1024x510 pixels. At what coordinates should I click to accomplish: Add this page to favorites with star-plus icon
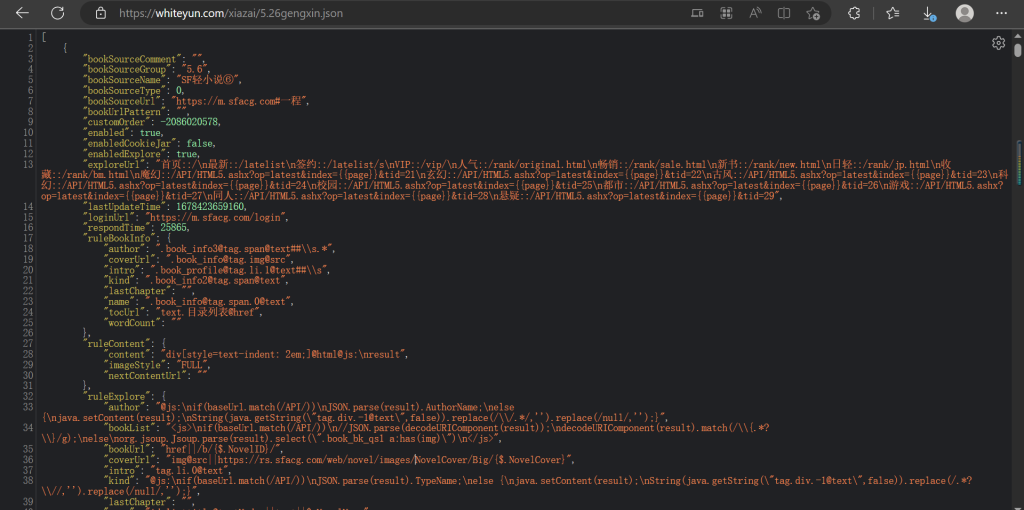[813, 13]
